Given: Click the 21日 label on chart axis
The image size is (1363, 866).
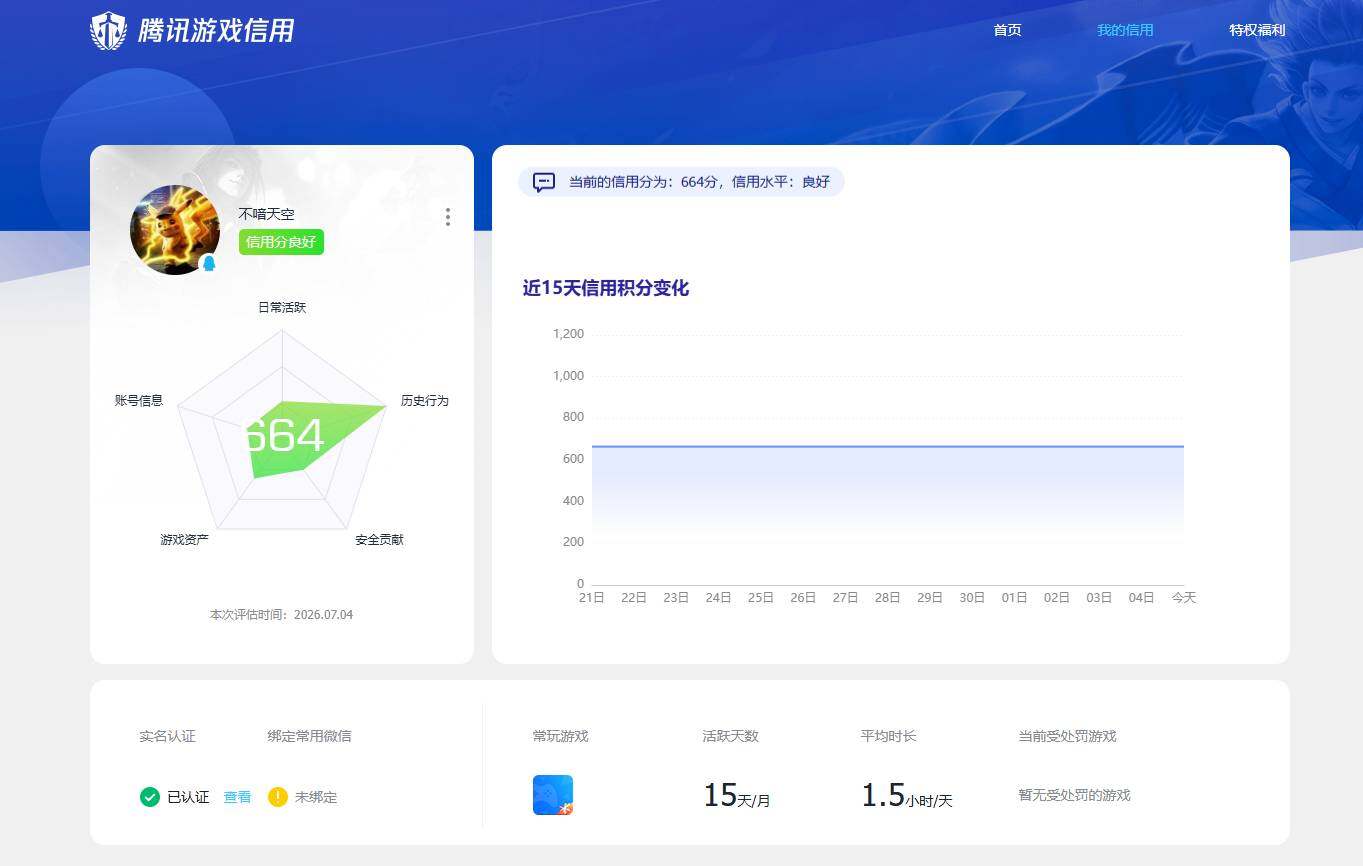Looking at the screenshot, I should pos(592,597).
